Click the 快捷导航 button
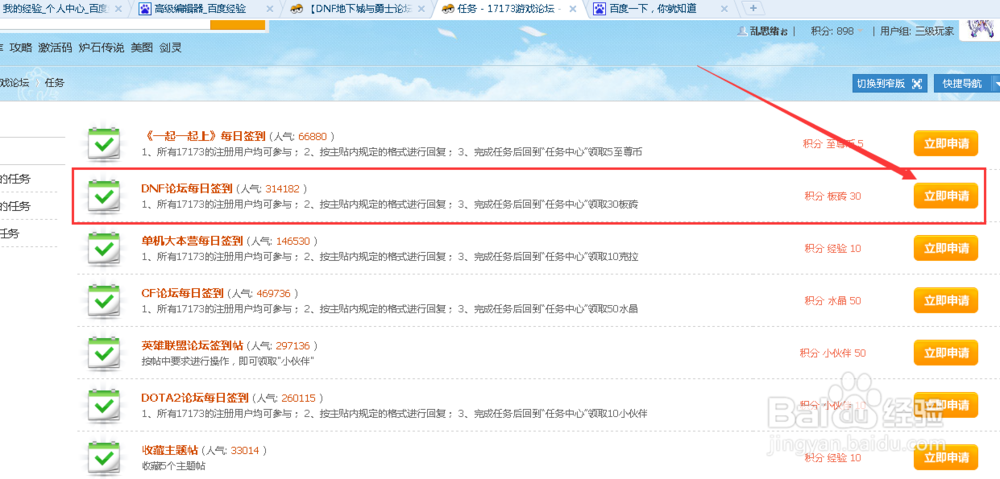 (x=962, y=84)
